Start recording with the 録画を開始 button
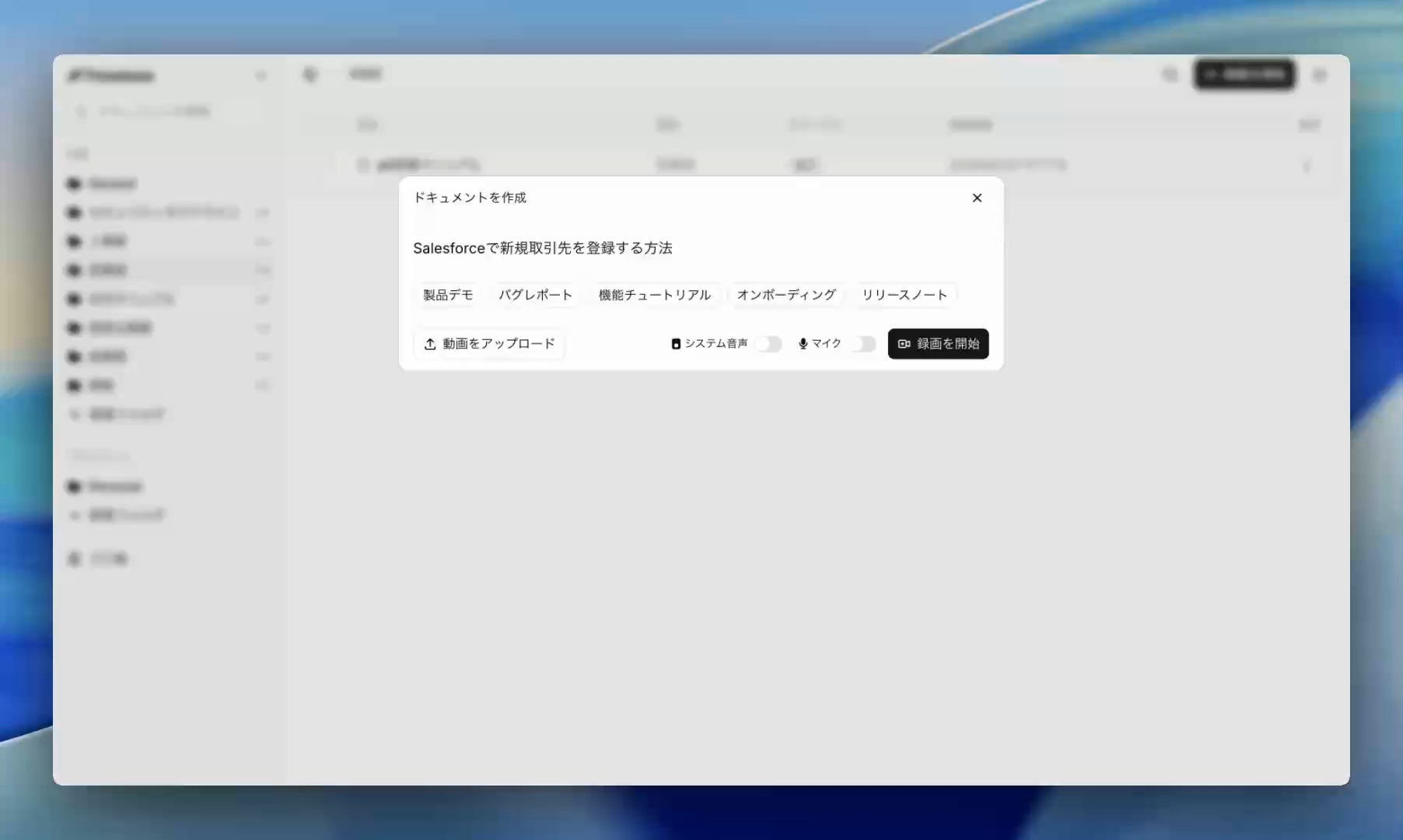The height and width of the screenshot is (840, 1403). point(938,344)
